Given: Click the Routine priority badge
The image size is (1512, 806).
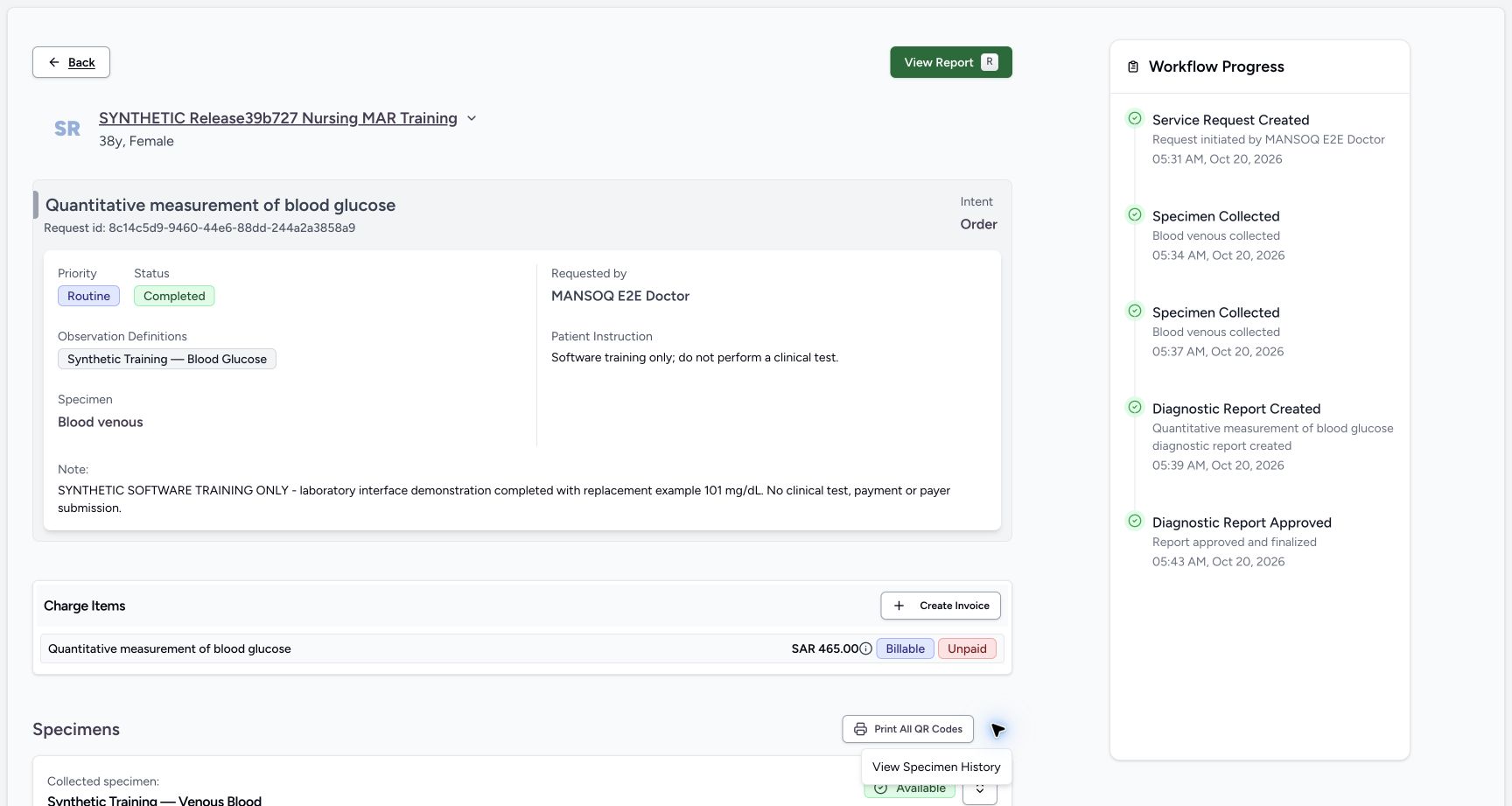Looking at the screenshot, I should 88,296.
